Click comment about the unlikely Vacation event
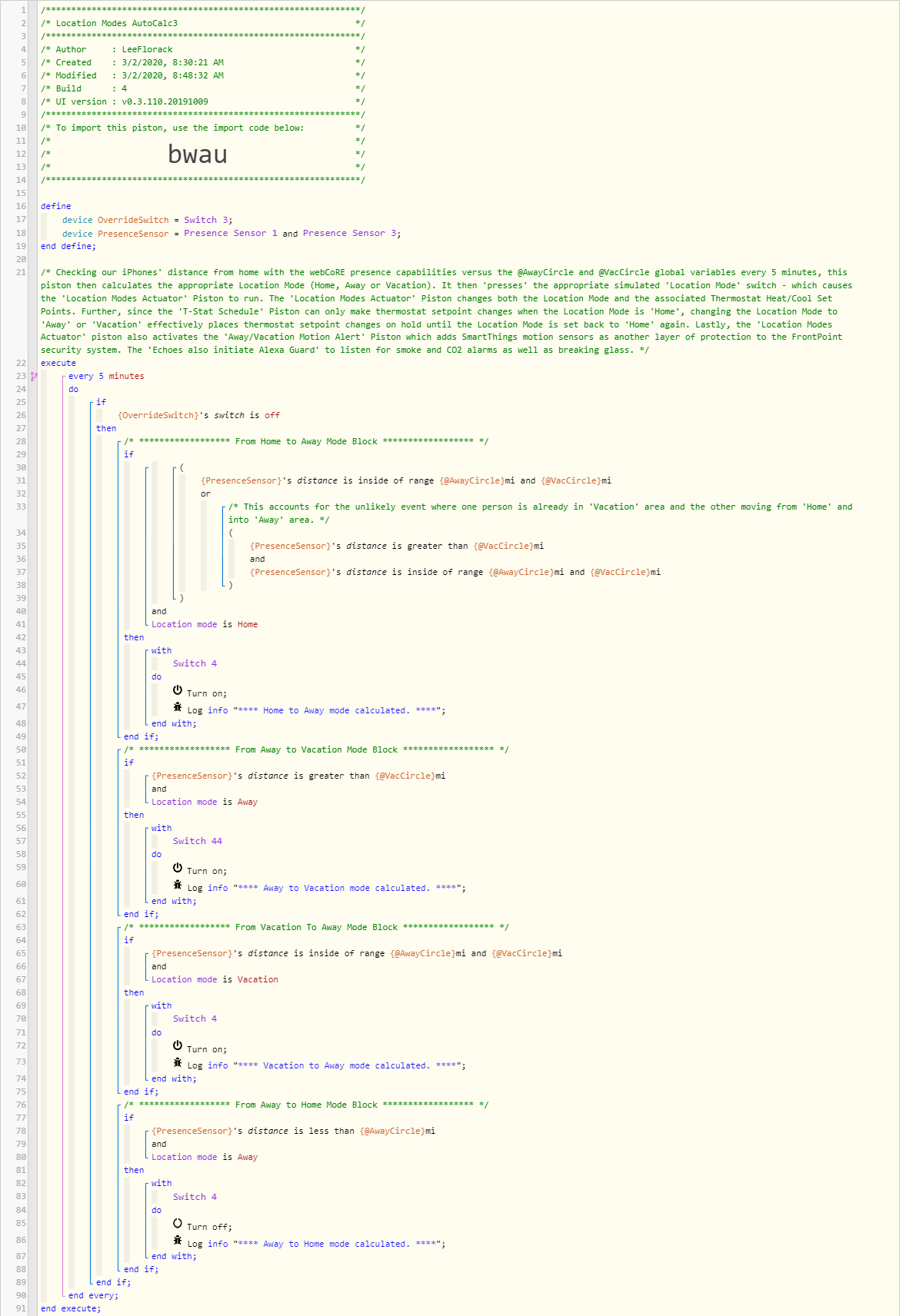906x1316 pixels. 540,513
